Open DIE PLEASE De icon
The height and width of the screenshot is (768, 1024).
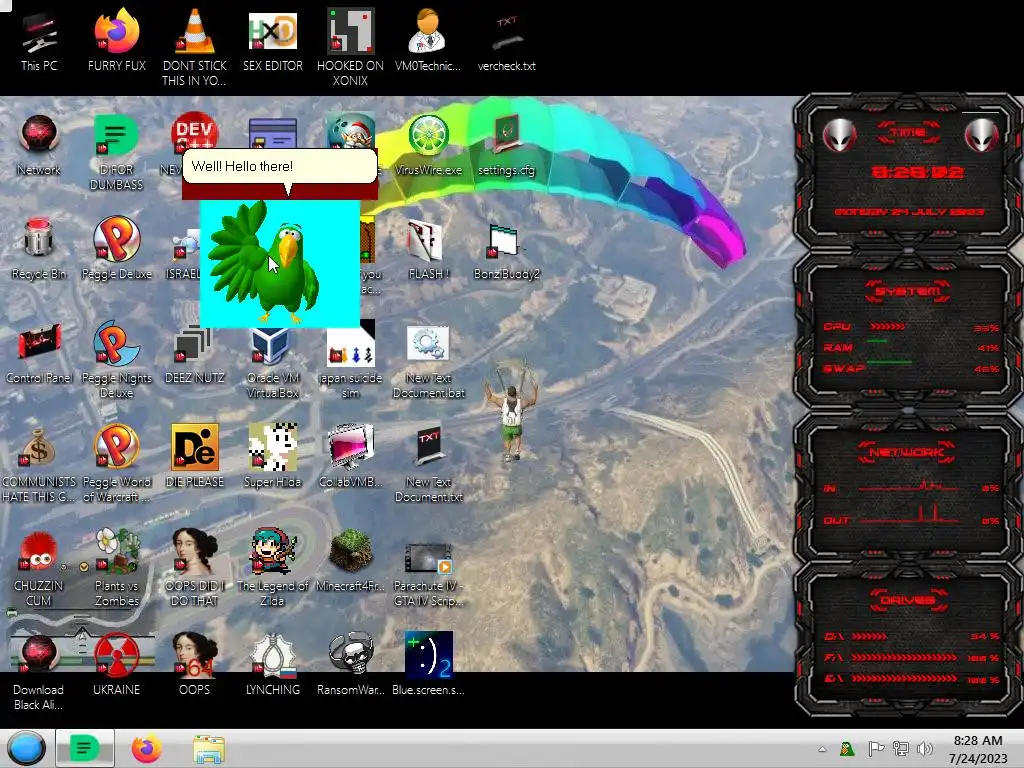coord(195,456)
